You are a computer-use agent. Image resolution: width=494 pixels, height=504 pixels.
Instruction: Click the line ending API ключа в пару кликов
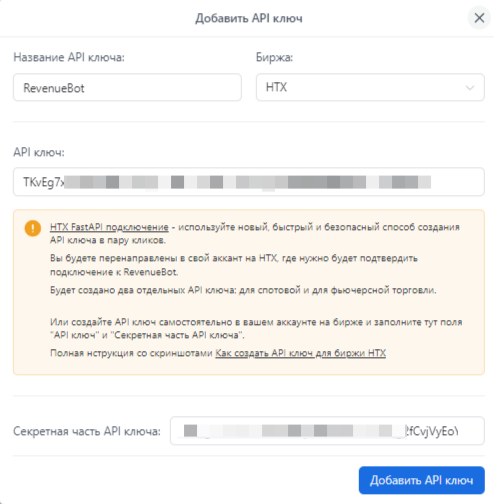click(x=108, y=240)
